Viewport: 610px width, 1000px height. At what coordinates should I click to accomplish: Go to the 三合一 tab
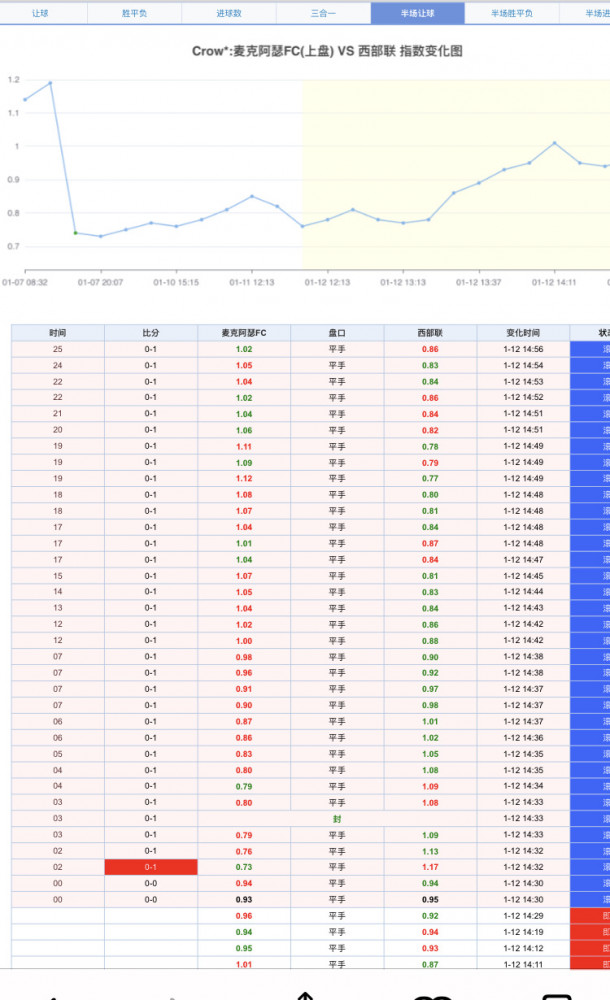[324, 13]
